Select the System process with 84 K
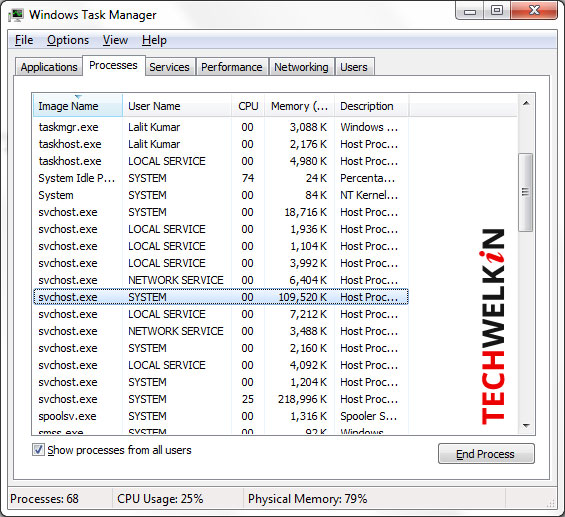The width and height of the screenshot is (565, 517). tap(221, 195)
